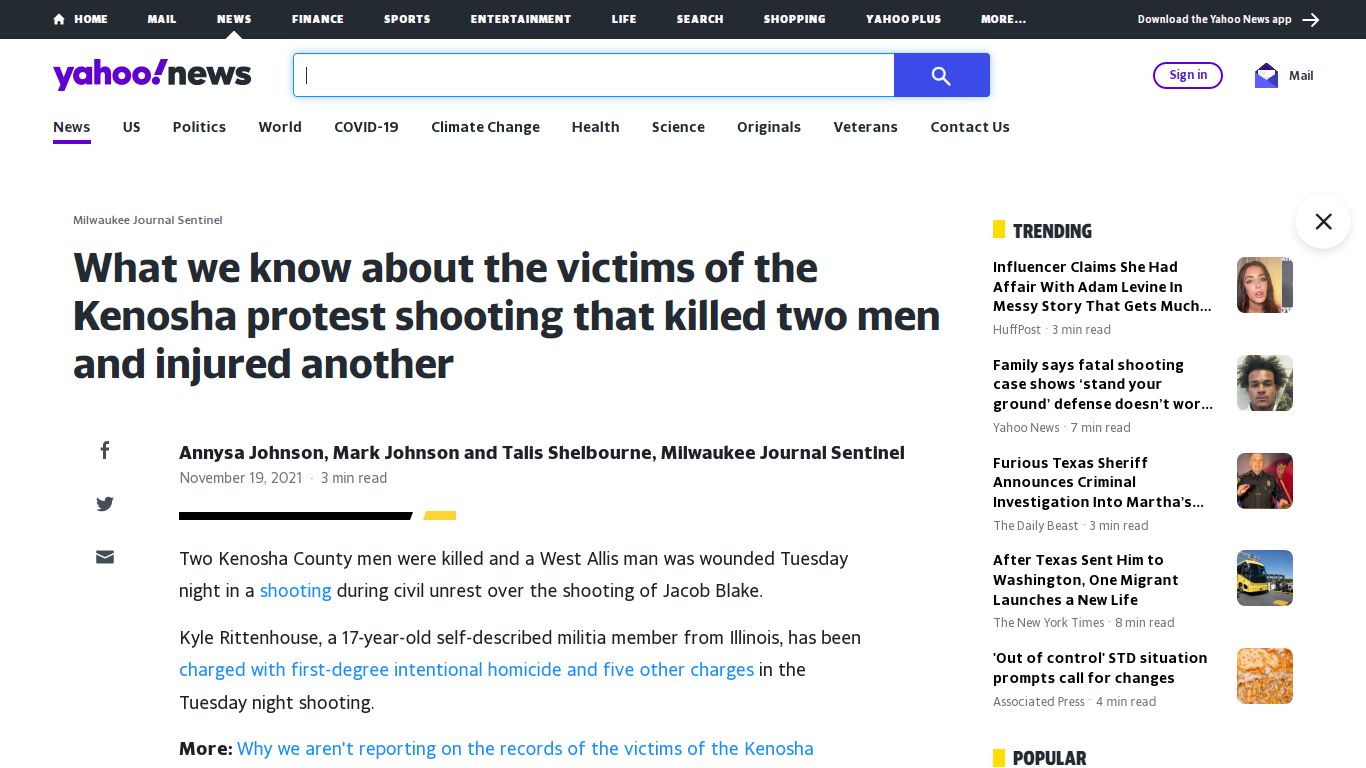Select the Climate Change section tab
This screenshot has width=1366, height=768.
click(x=485, y=127)
